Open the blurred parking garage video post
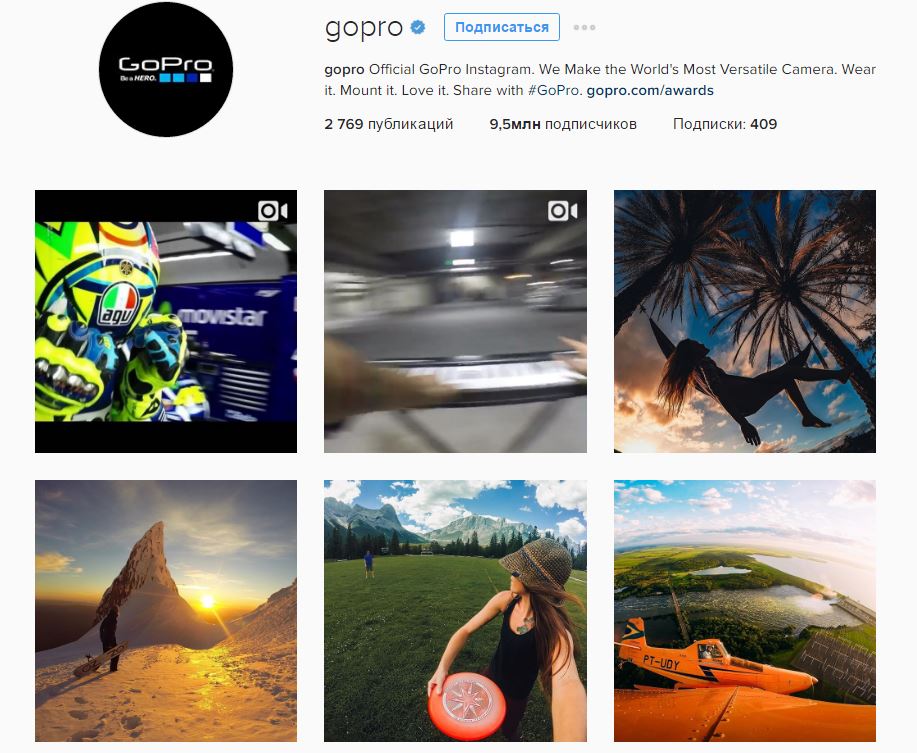 tap(455, 321)
